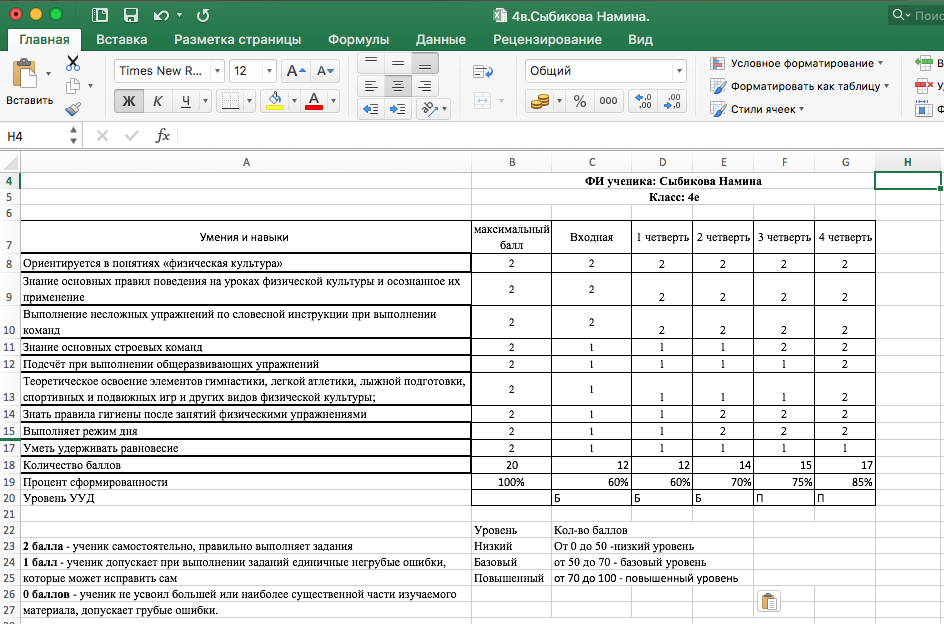Toggle align text right
The image size is (944, 624).
tap(425, 86)
